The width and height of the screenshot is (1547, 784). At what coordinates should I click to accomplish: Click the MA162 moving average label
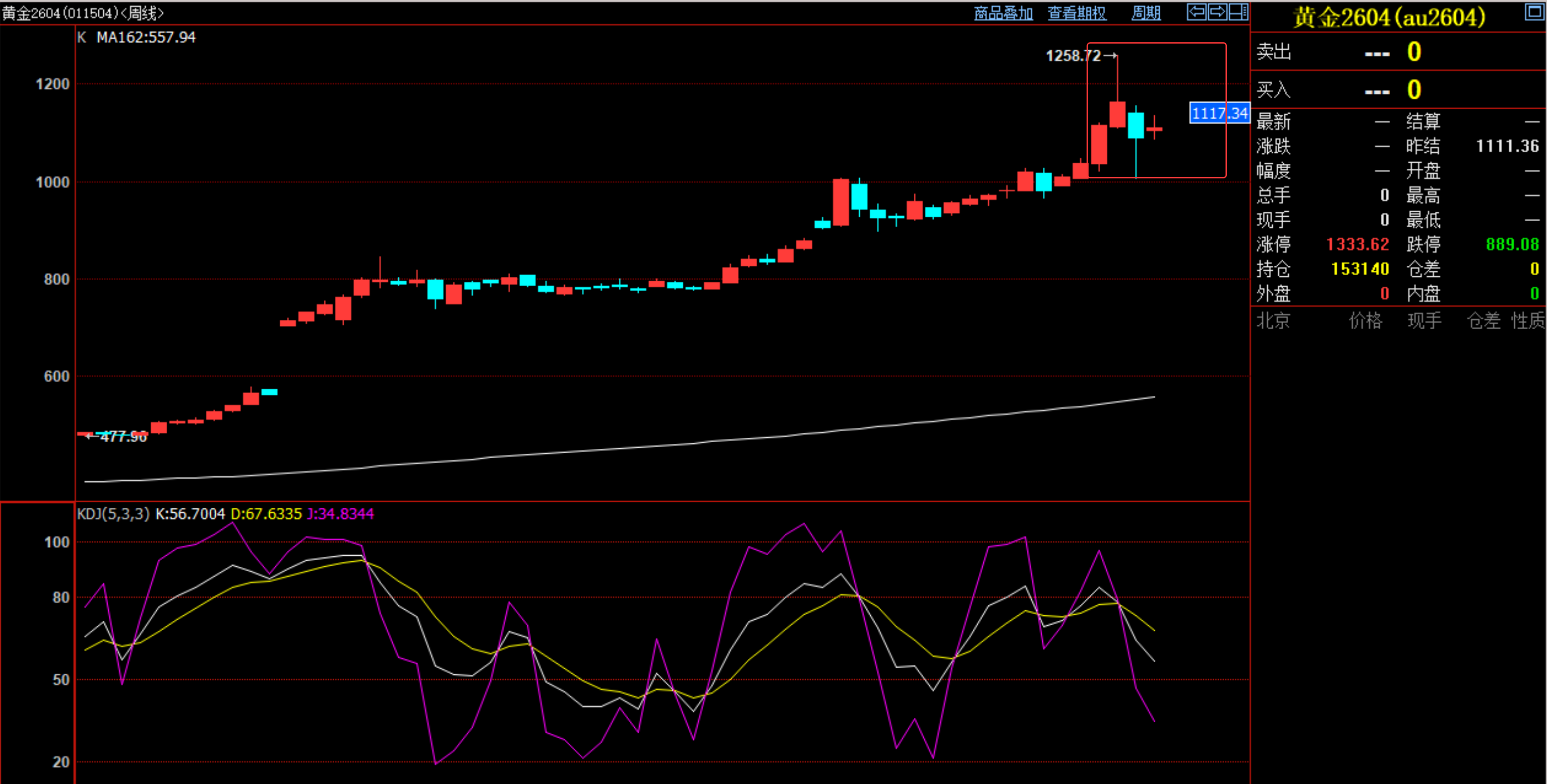[146, 37]
